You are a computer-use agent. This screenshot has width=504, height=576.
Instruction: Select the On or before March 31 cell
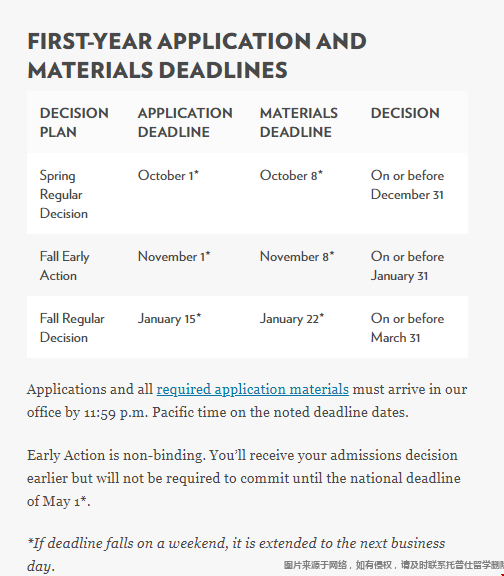click(x=407, y=328)
